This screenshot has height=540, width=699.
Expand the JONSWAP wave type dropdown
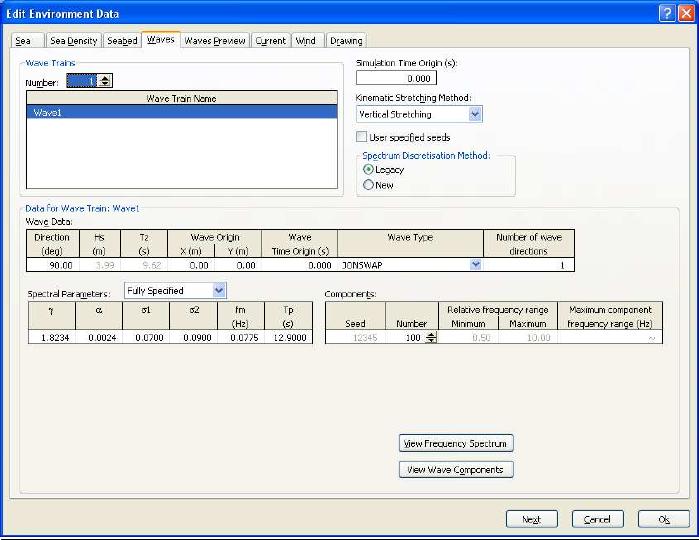coord(475,265)
